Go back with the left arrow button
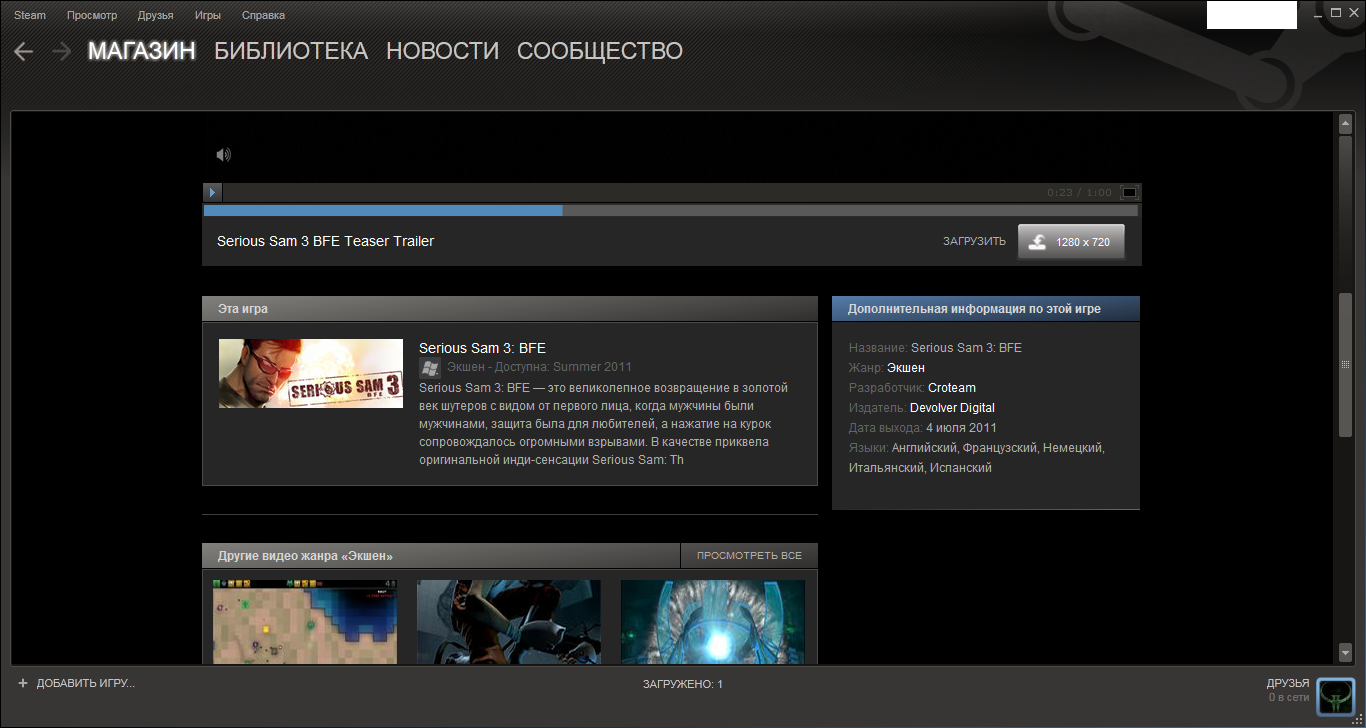Image resolution: width=1366 pixels, height=728 pixels. click(23, 52)
